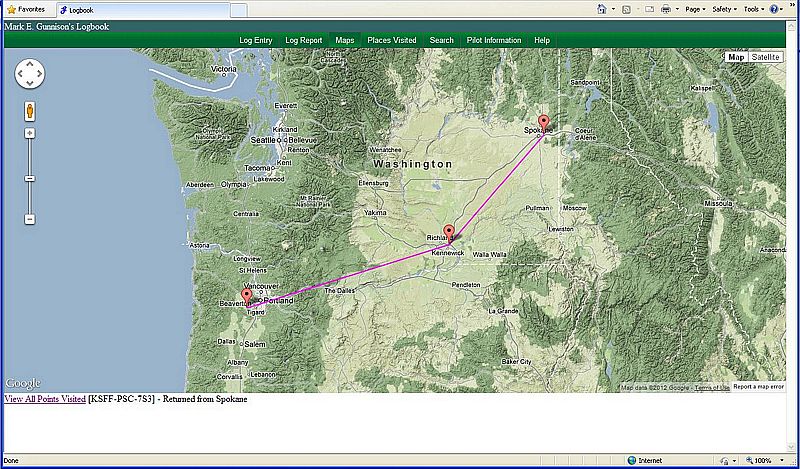
Task: Open the Page dropdown menu
Action: tap(695, 9)
